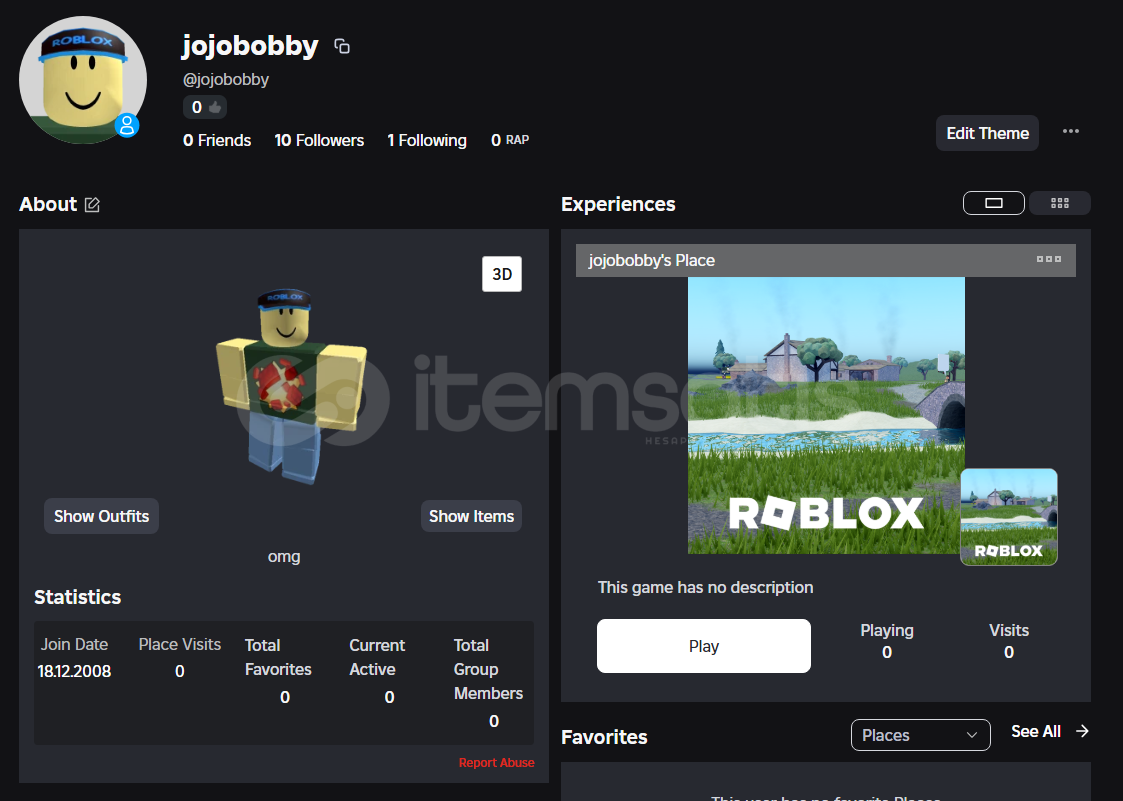Screen dimensions: 1123x801
Task: Open the profile three-dots more menu
Action: coord(1071,131)
